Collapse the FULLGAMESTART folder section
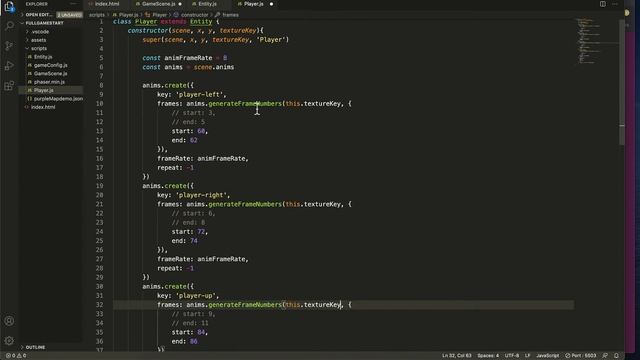Screen dimensions: 640x360 44,23
